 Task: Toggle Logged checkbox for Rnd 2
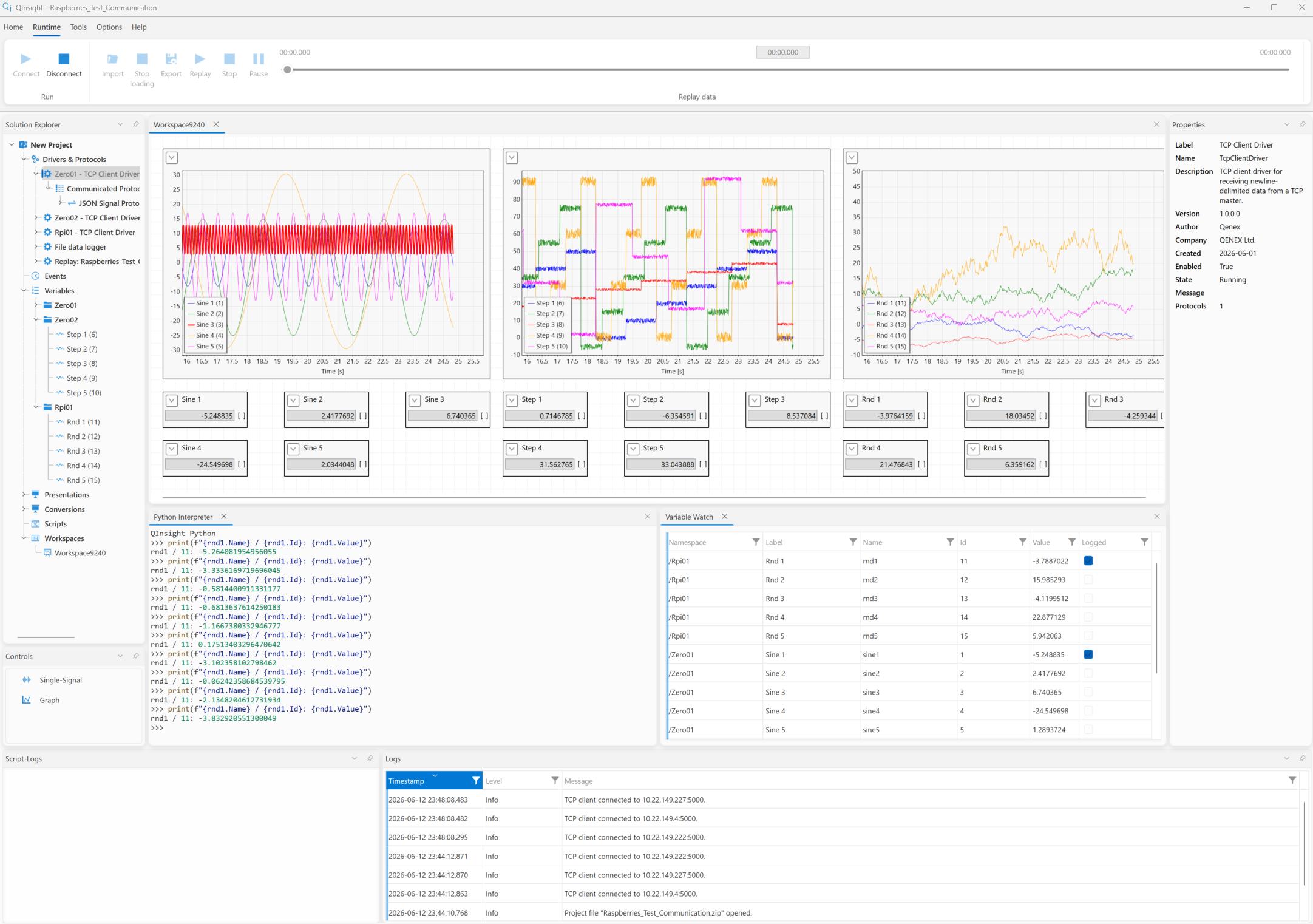1088,580
